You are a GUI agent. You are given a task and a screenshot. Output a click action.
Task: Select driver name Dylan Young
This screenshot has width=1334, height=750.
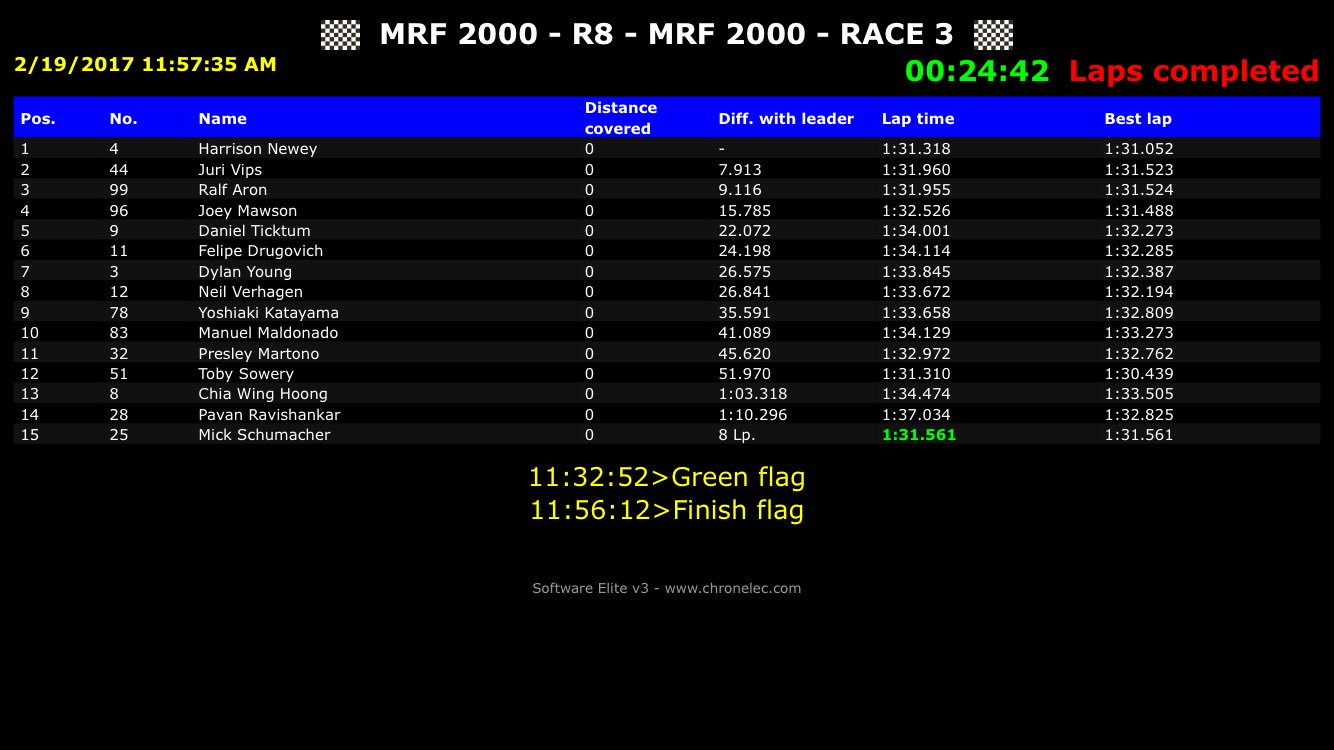pyautogui.click(x=245, y=272)
